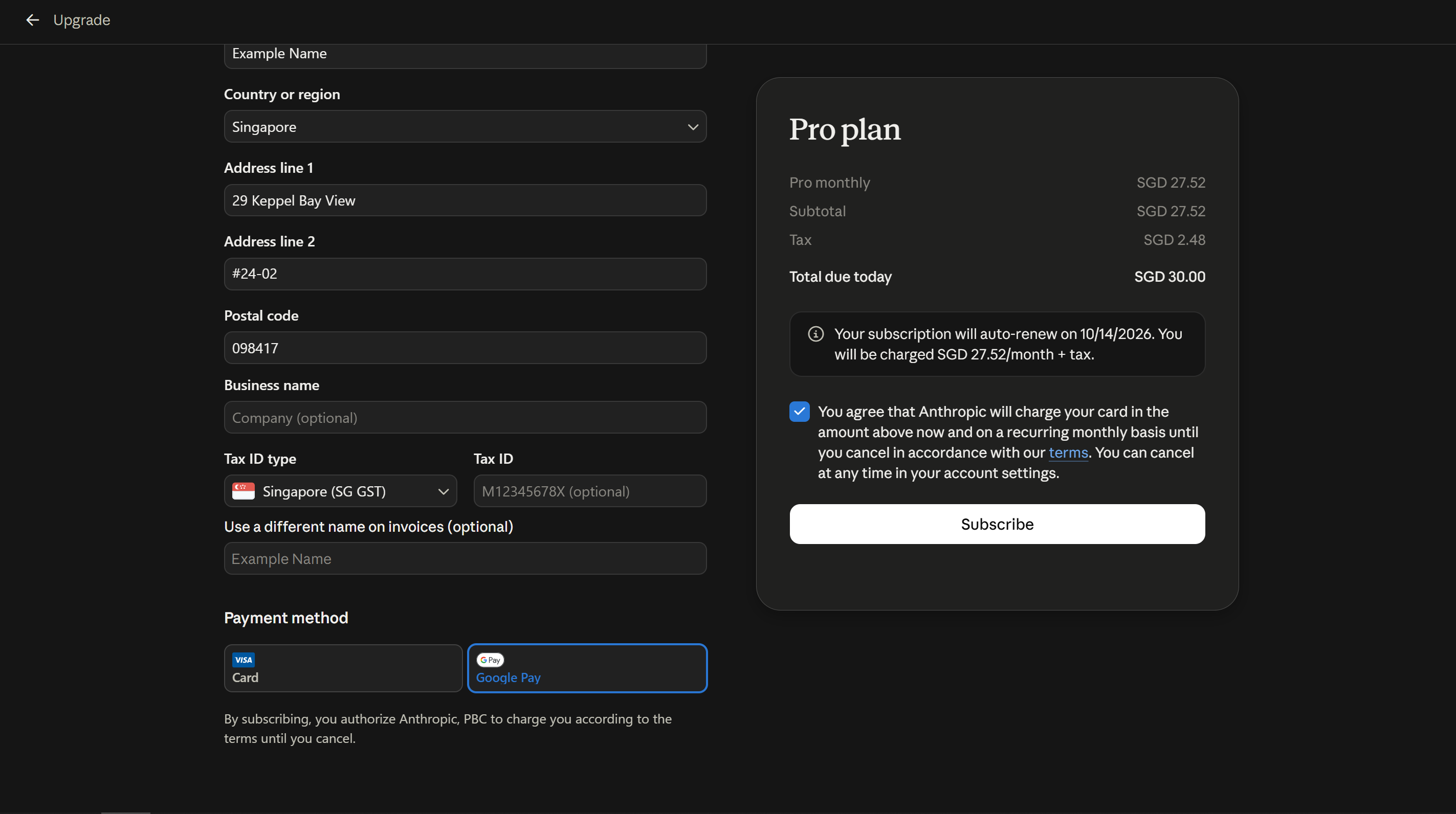Click the info icon in auto-renew notice
The image size is (1456, 814).
pyautogui.click(x=815, y=334)
